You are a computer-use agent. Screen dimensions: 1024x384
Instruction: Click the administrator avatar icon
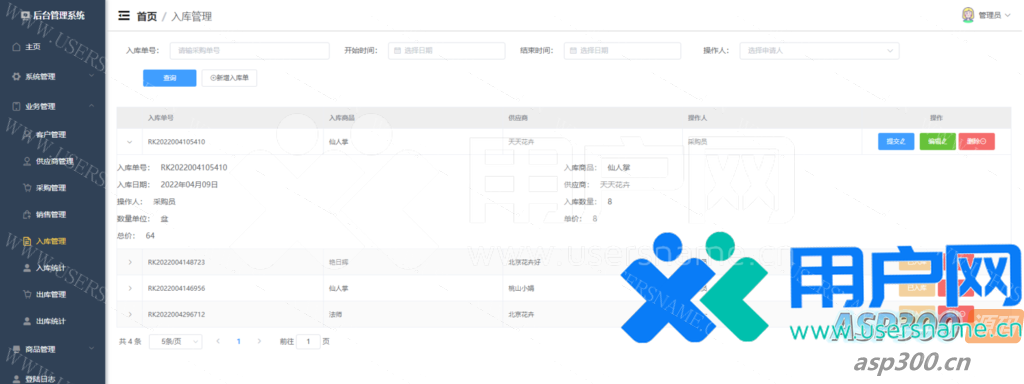968,15
